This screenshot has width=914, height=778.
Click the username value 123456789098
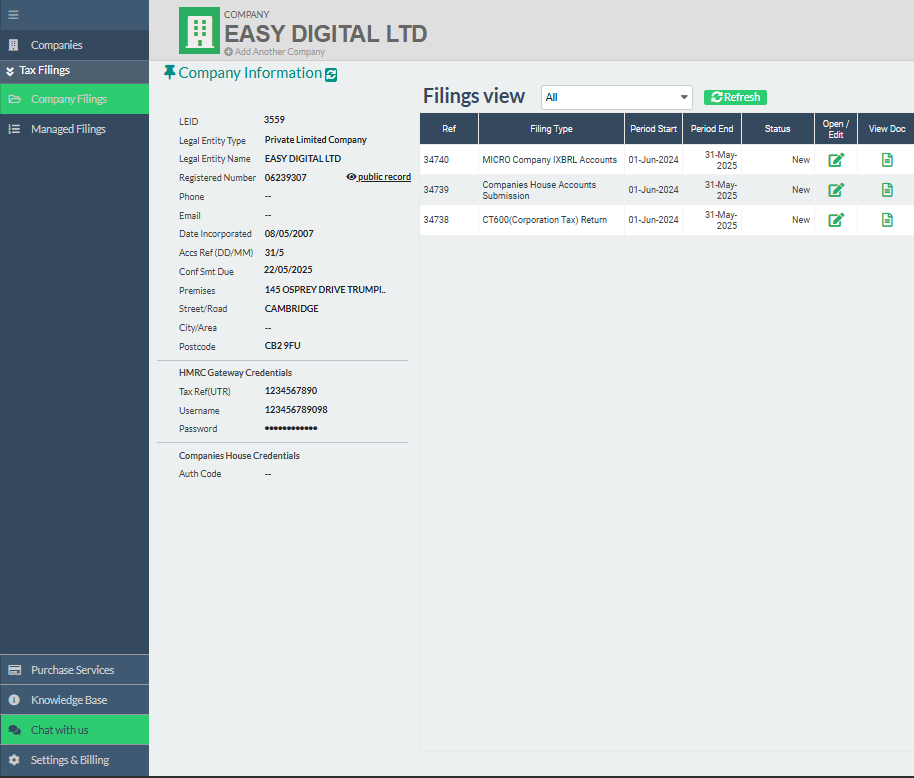pyautogui.click(x=296, y=410)
